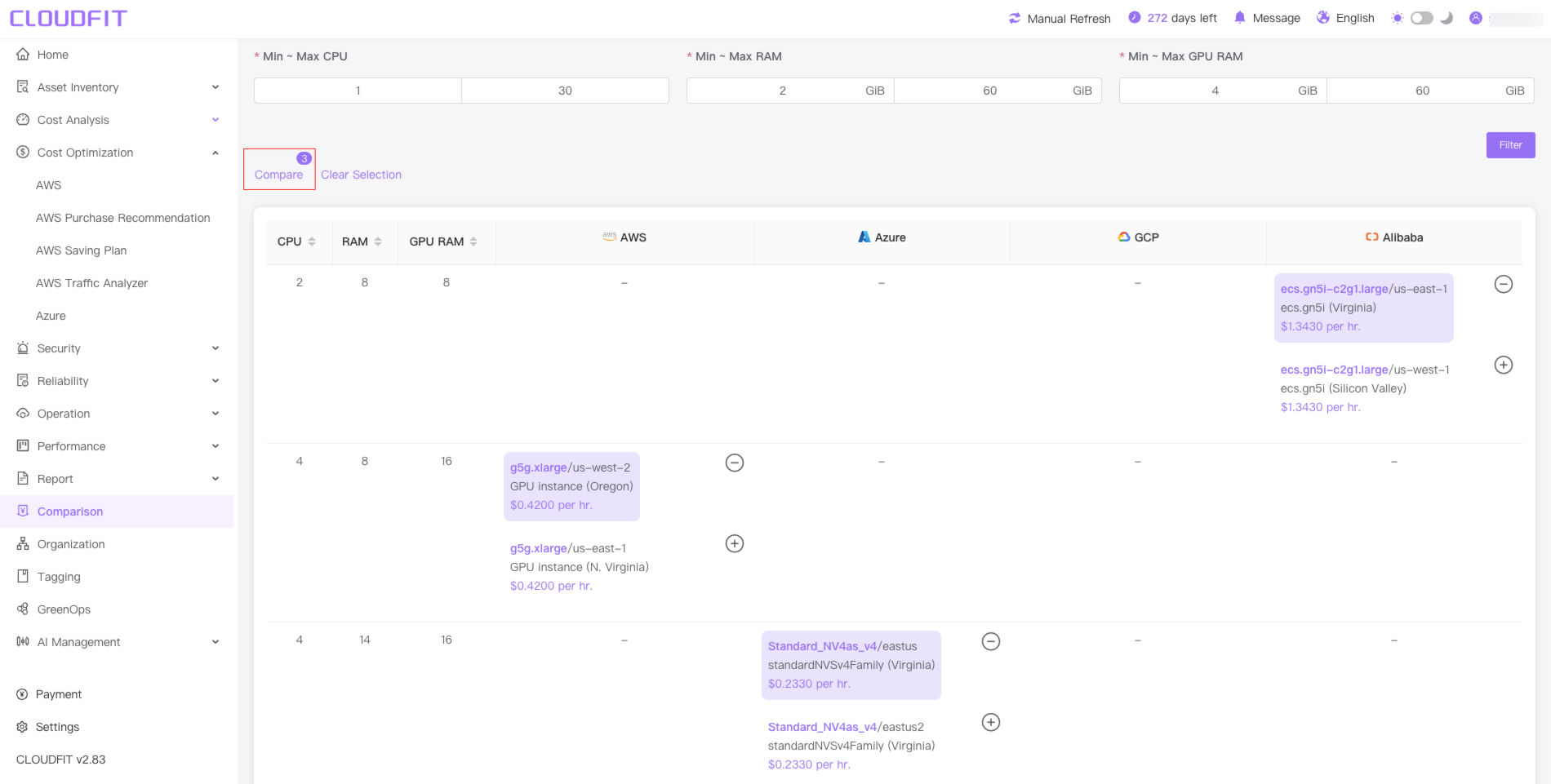
Task: Click the English language globe icon
Action: pyautogui.click(x=1323, y=17)
